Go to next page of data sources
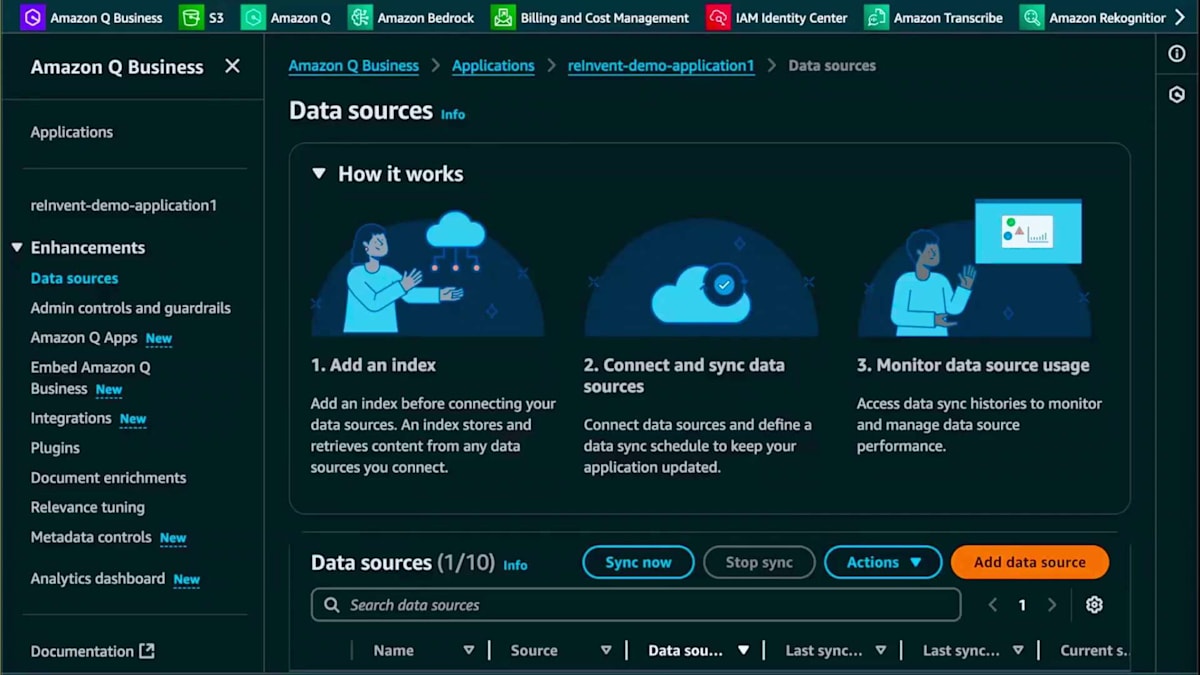The image size is (1200, 675). coord(1052,605)
